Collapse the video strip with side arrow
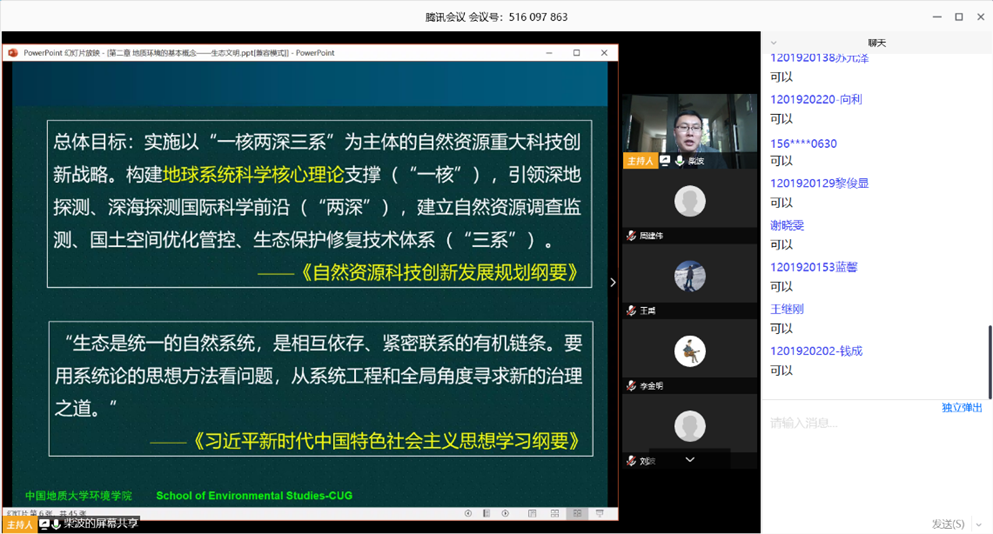This screenshot has width=993, height=534. (x=613, y=283)
